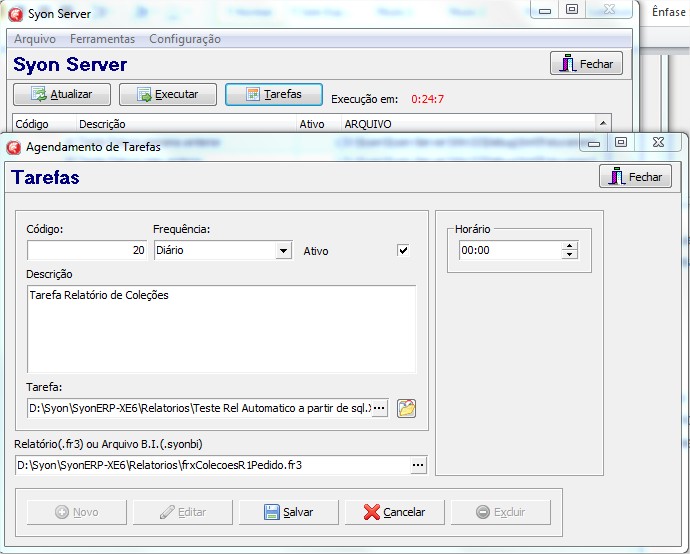The image size is (690, 554).
Task: Open the Configuração menu
Action: [x=185, y=39]
